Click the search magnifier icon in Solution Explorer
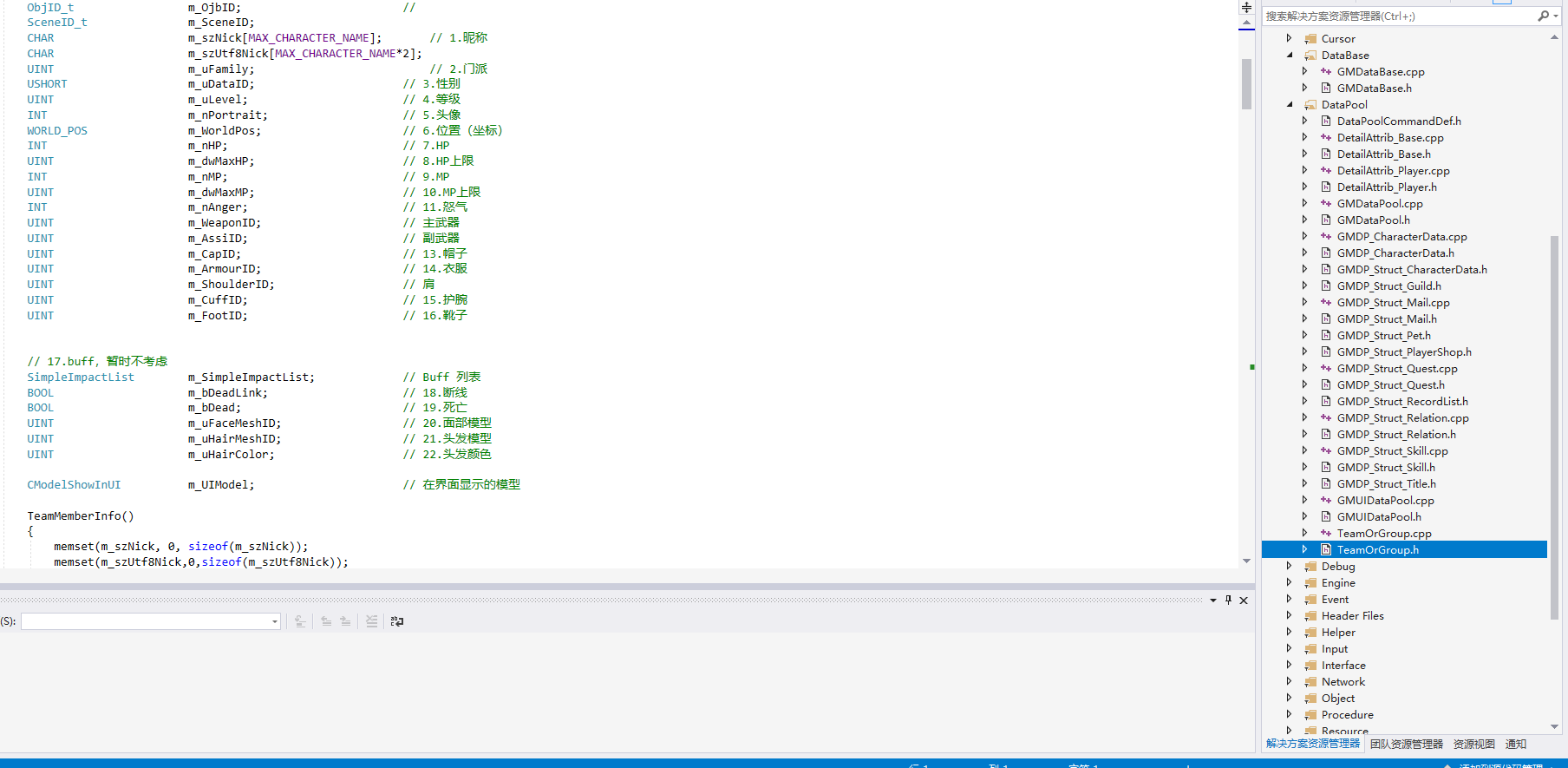Viewport: 1568px width, 768px height. [x=1543, y=16]
